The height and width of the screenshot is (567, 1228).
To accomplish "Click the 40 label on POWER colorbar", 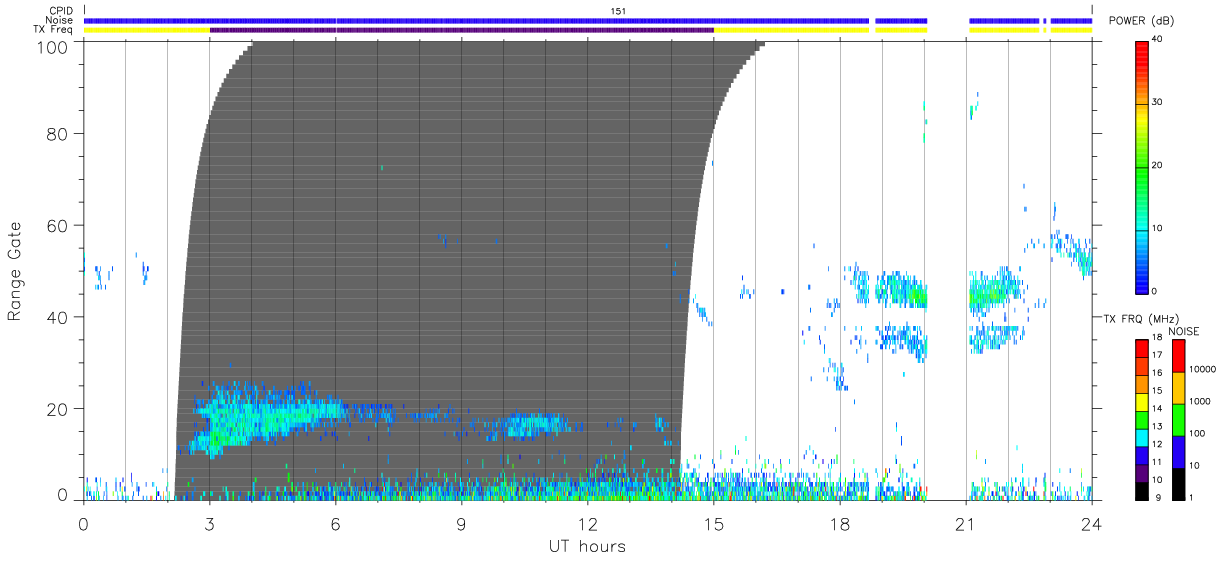I will coord(1159,40).
